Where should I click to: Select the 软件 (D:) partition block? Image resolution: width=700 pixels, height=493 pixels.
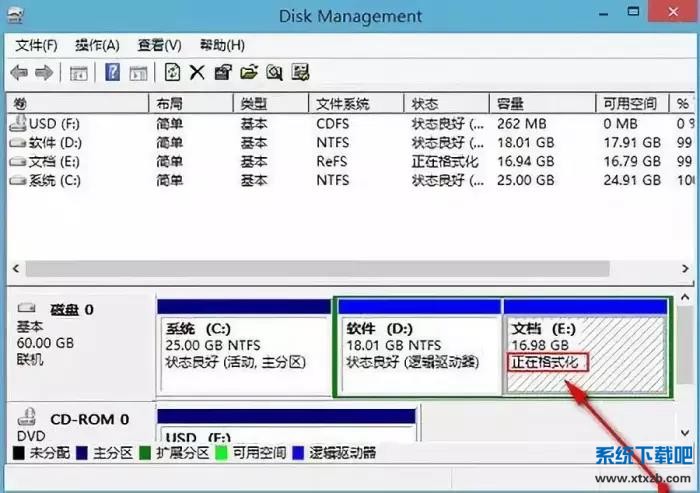(420, 345)
